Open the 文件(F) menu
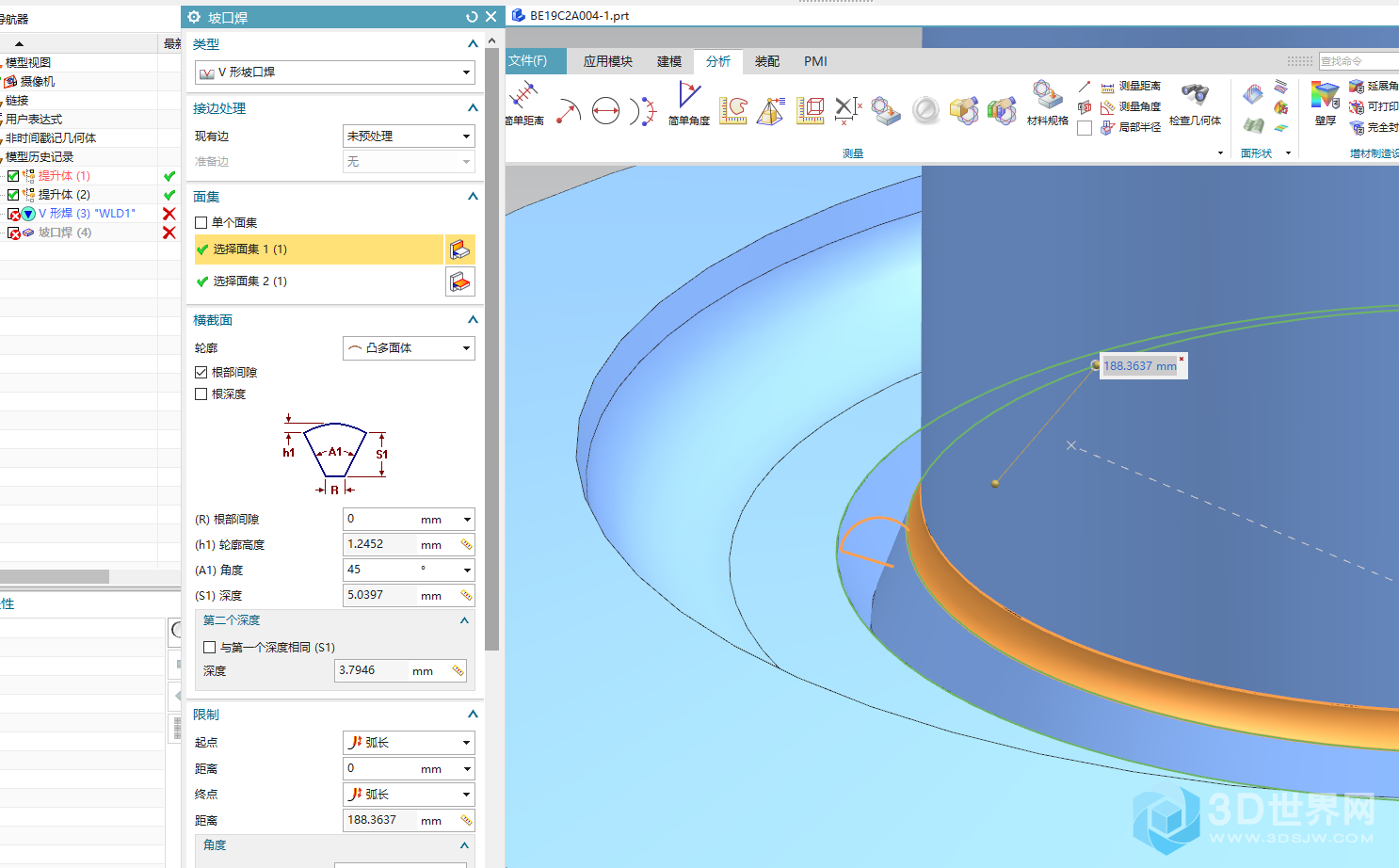 528,61
